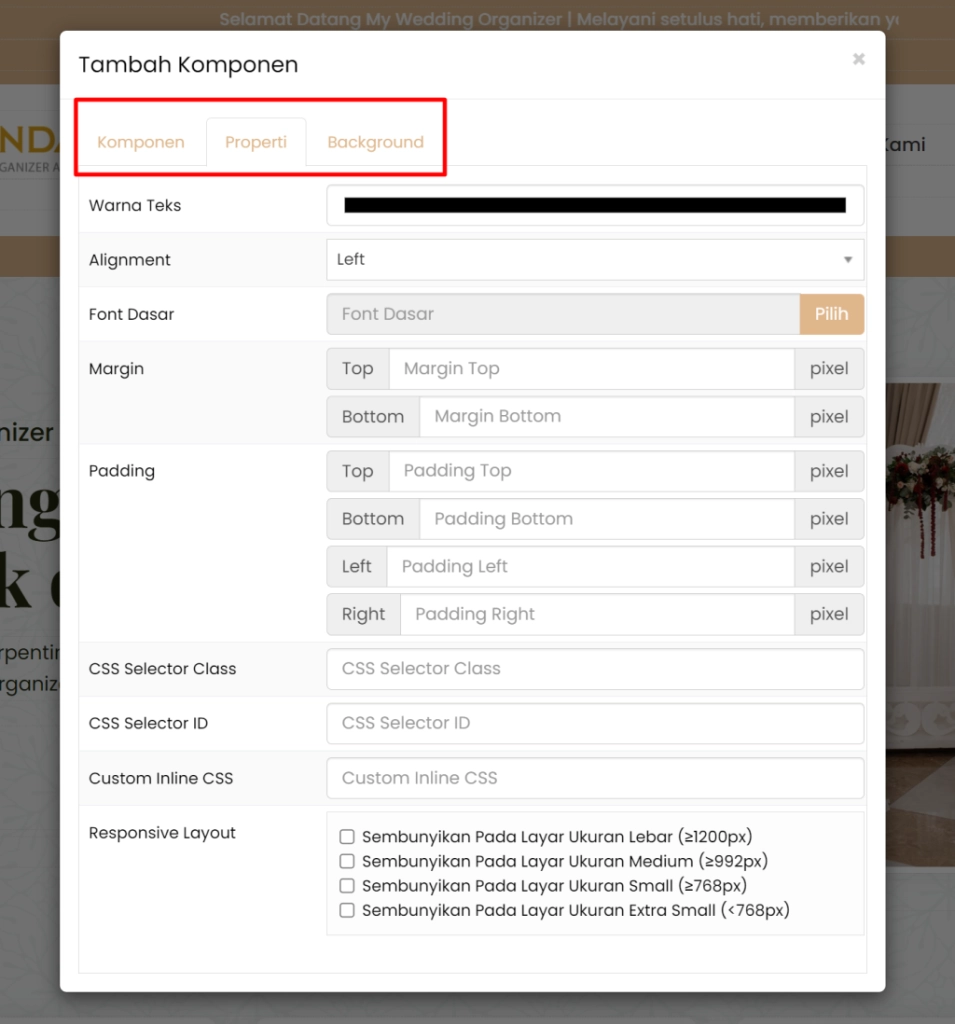Switch to the Background tab
This screenshot has width=955, height=1024.
click(375, 142)
